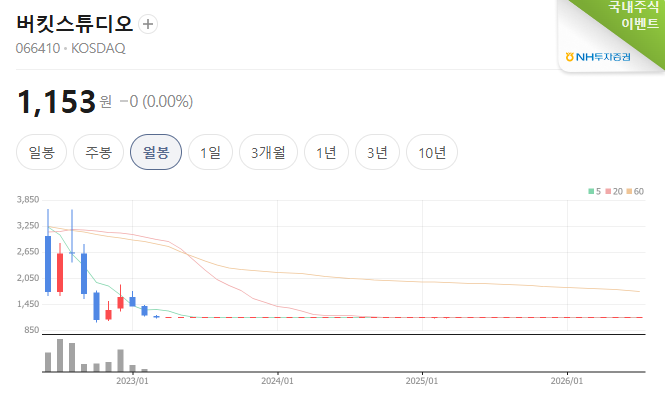
Task: Click the current price 1,153 원 figure
Action: [x=64, y=102]
